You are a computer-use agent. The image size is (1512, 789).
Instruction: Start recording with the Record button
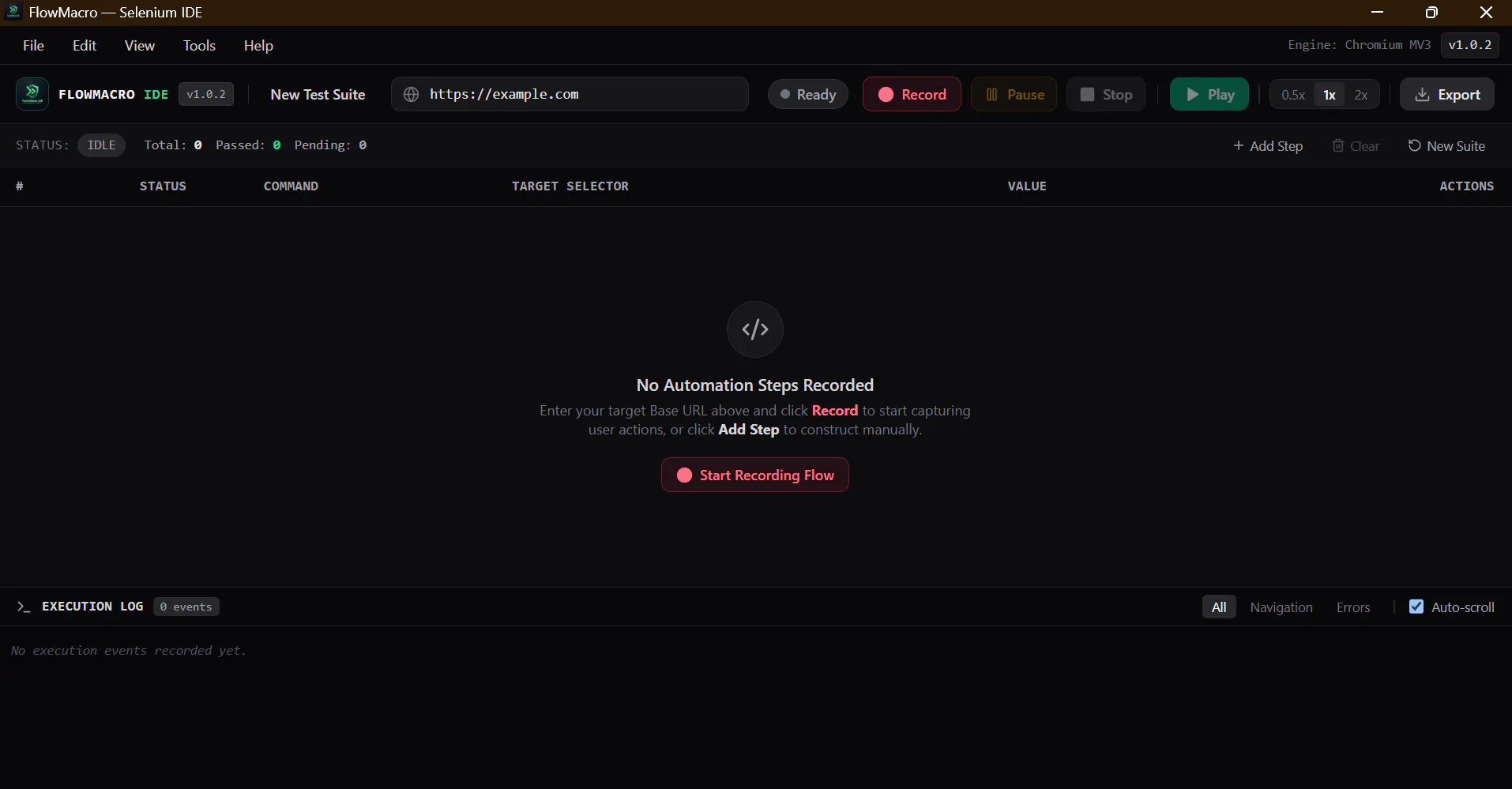click(912, 94)
